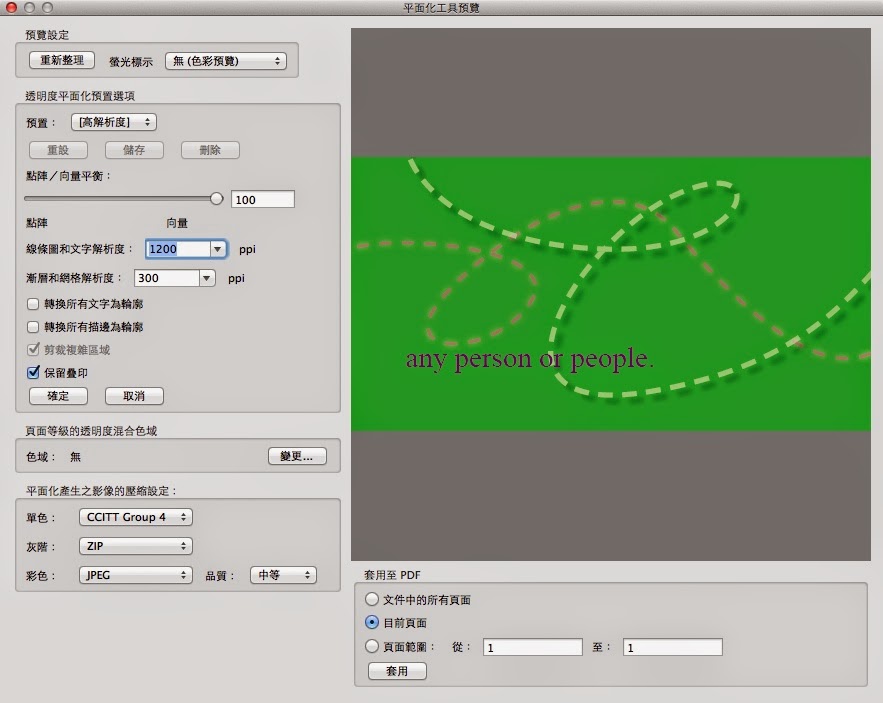Click the 重新整理 refresh button
Screen dimensions: 883x703
(x=61, y=60)
